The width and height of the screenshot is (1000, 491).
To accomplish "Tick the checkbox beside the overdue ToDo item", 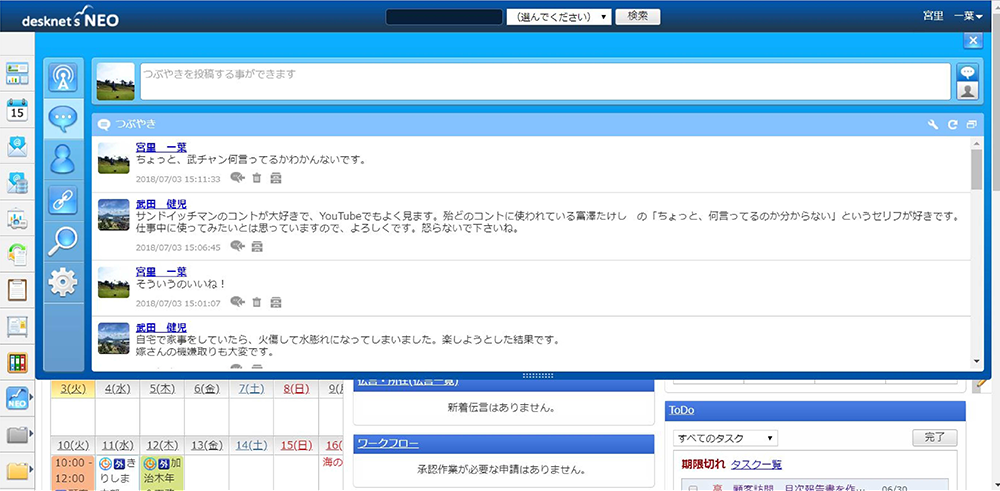I will click(x=692, y=487).
